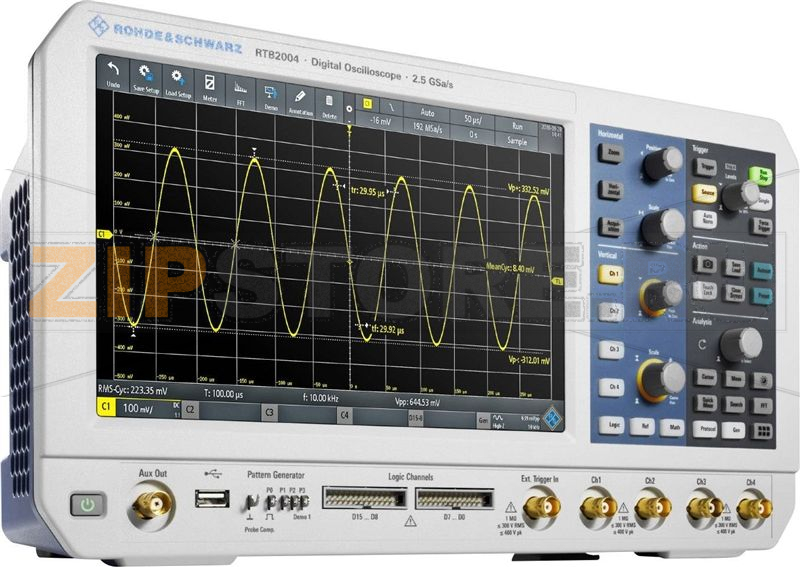Push the Zoom hardware button
This screenshot has width=800, height=567.
coord(612,153)
